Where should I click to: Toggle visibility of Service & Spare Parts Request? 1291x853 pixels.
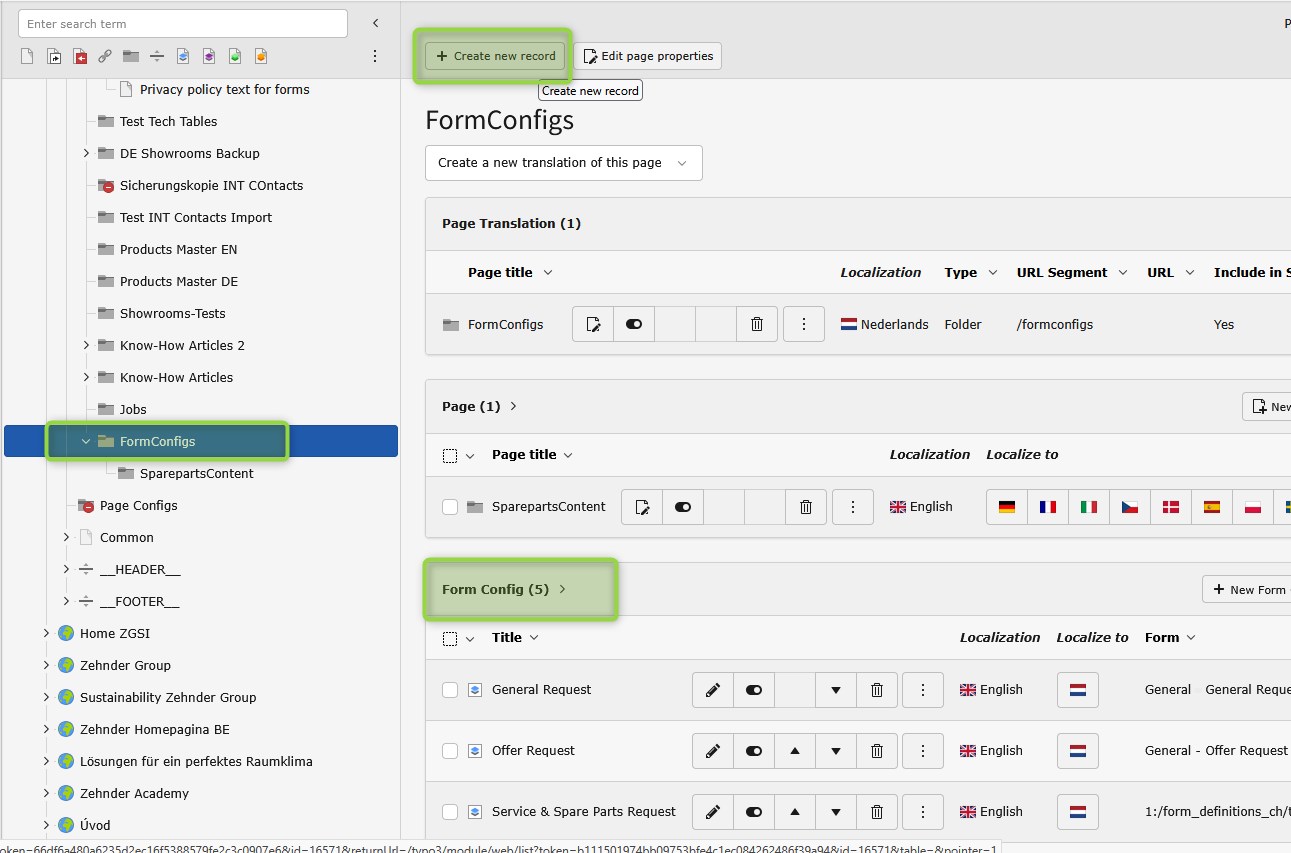[x=754, y=812]
